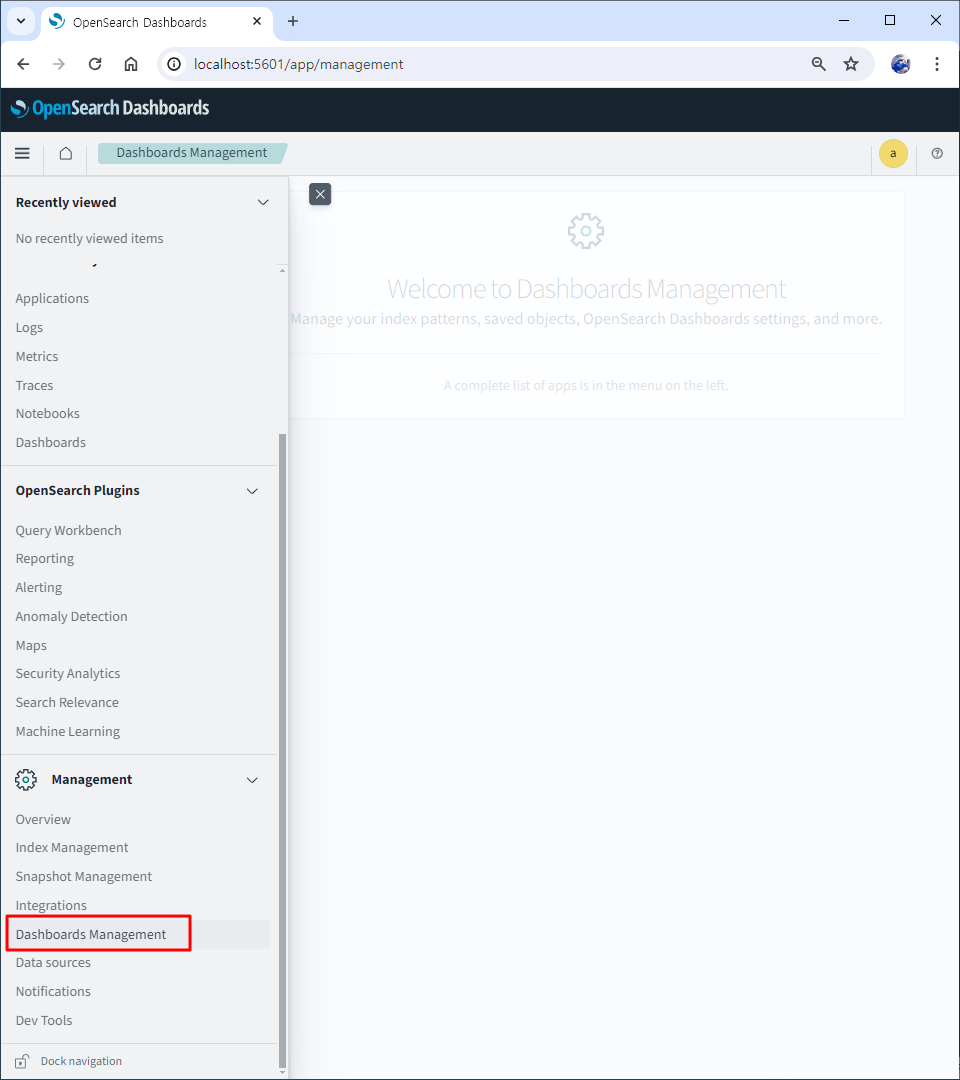
Task: Click the Management gear icon in sidebar
Action: click(25, 780)
